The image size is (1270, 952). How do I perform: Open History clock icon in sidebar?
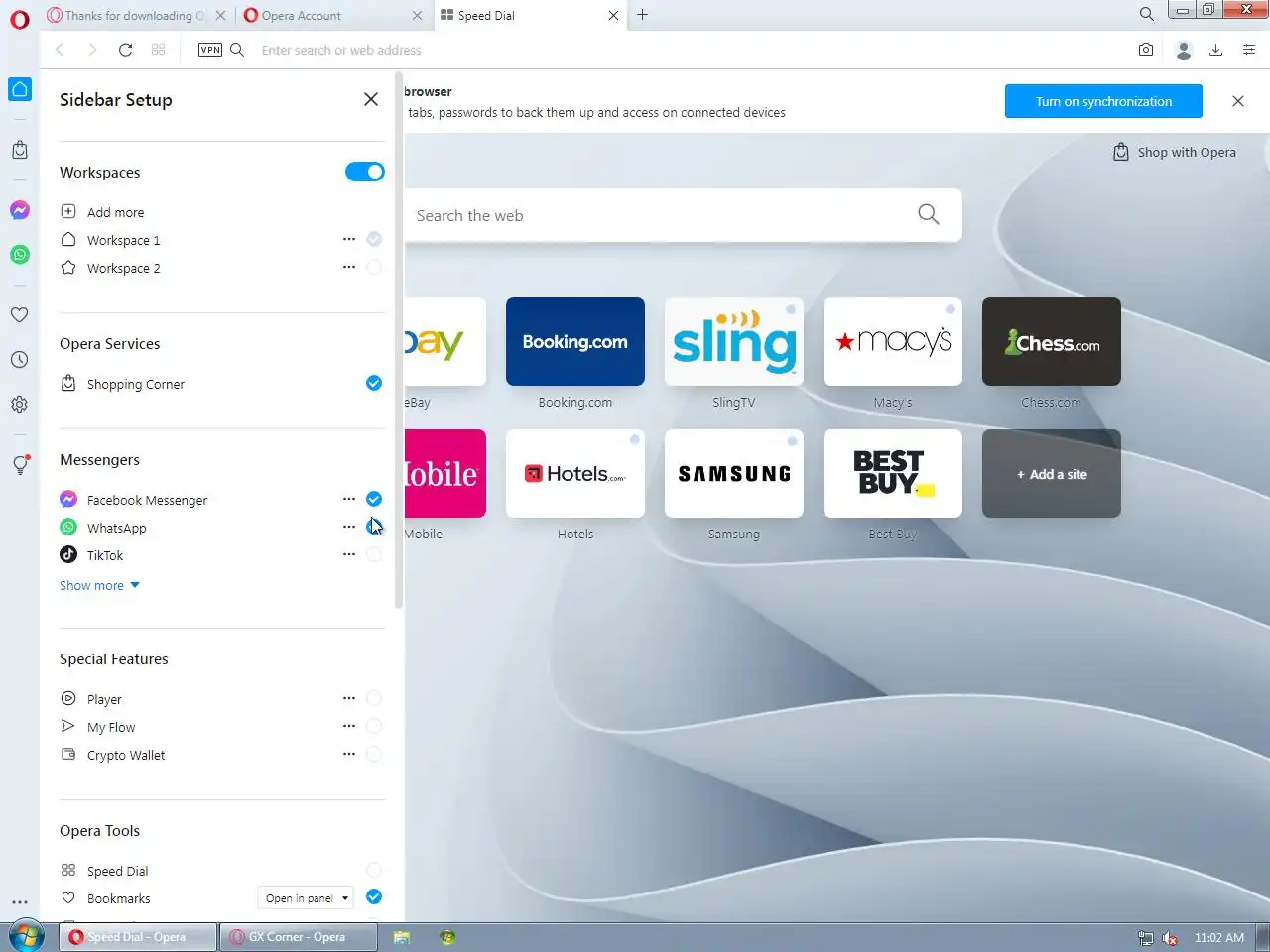click(20, 360)
